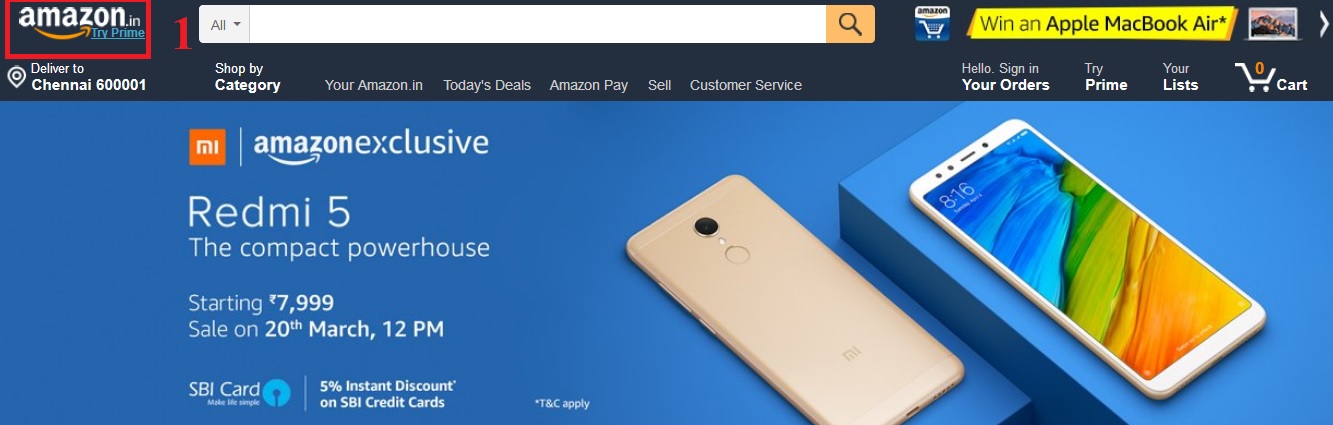Click the orange Mi logo

(x=206, y=147)
